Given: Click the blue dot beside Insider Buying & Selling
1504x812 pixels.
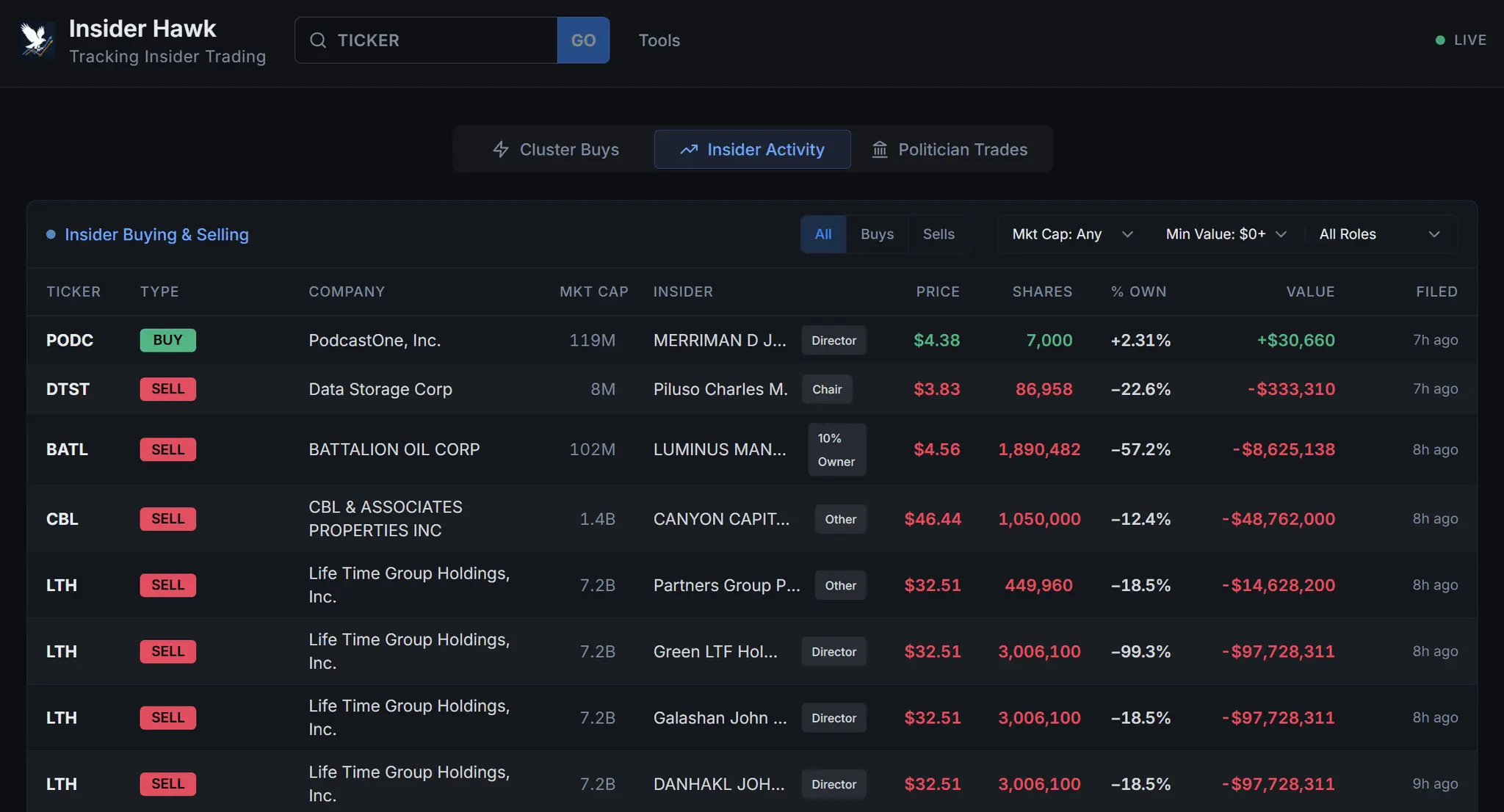Looking at the screenshot, I should tap(51, 234).
